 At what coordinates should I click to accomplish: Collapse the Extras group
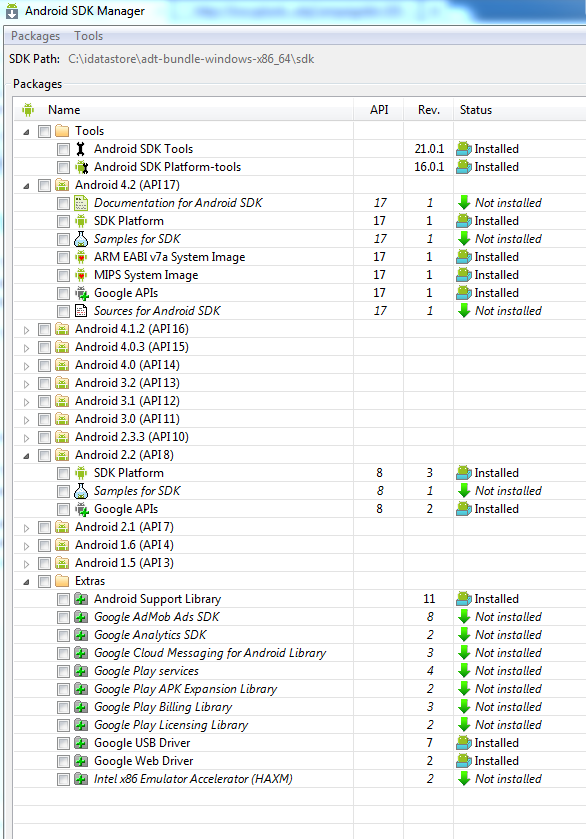tap(26, 582)
